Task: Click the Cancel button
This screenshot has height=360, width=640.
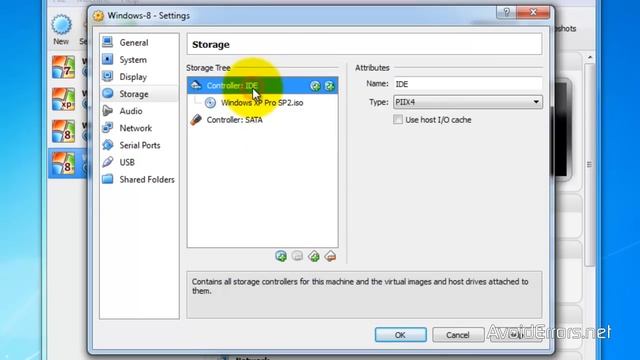Action: [458, 335]
